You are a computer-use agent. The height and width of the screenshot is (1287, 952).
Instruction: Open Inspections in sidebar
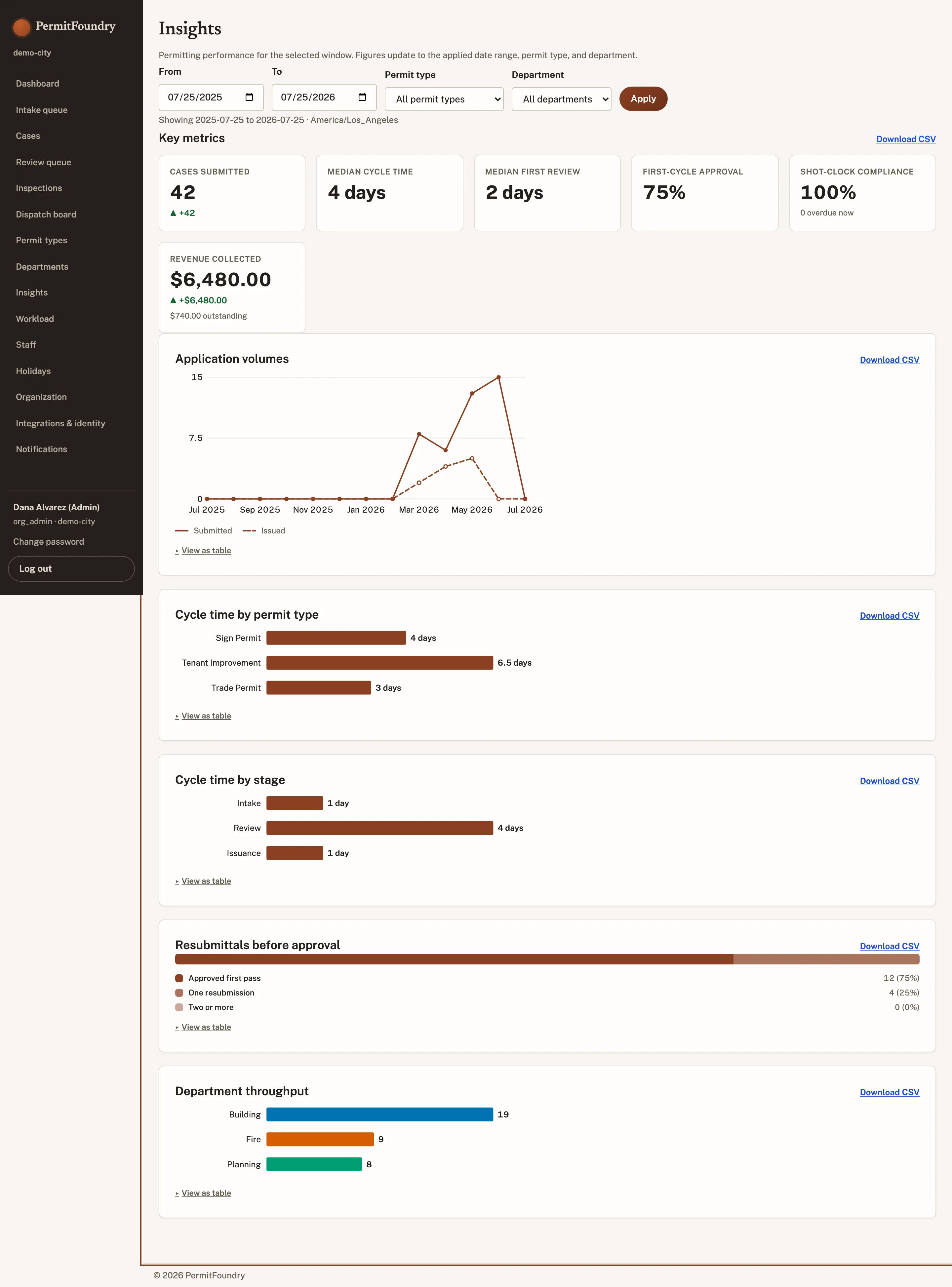click(39, 188)
